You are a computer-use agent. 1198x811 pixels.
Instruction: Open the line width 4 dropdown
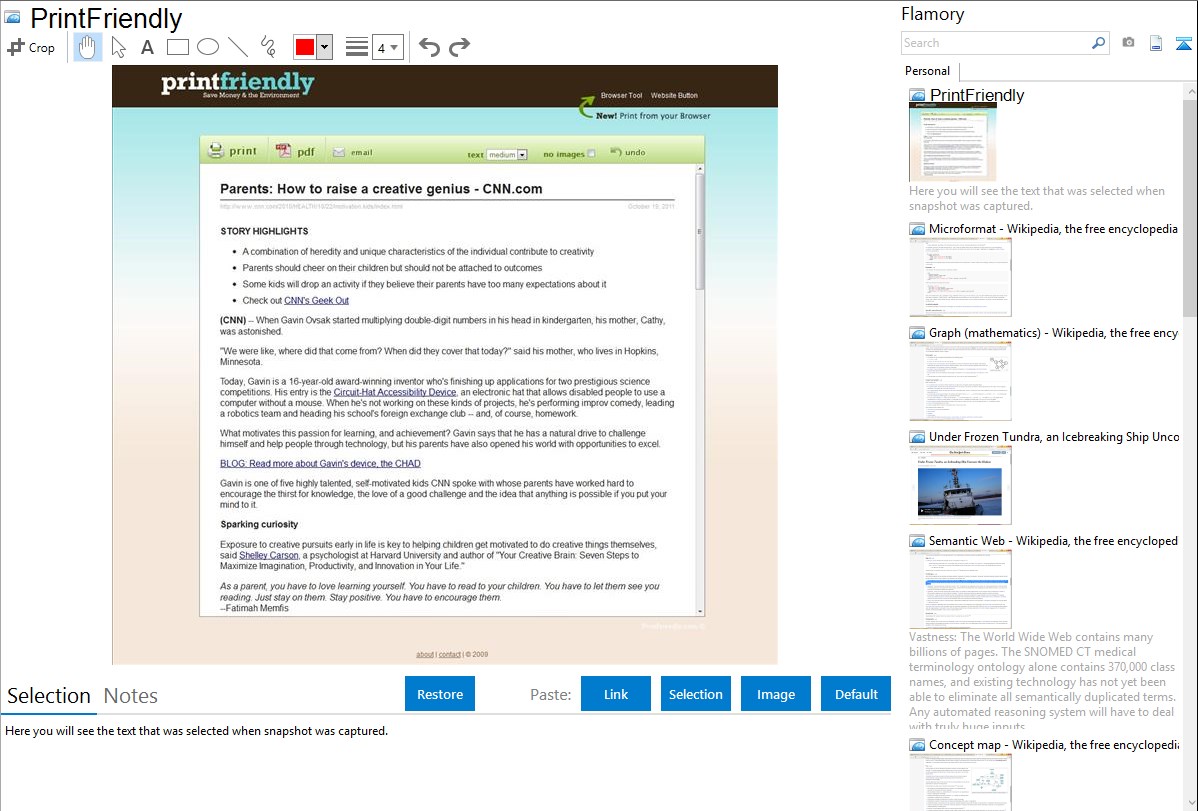coord(387,48)
